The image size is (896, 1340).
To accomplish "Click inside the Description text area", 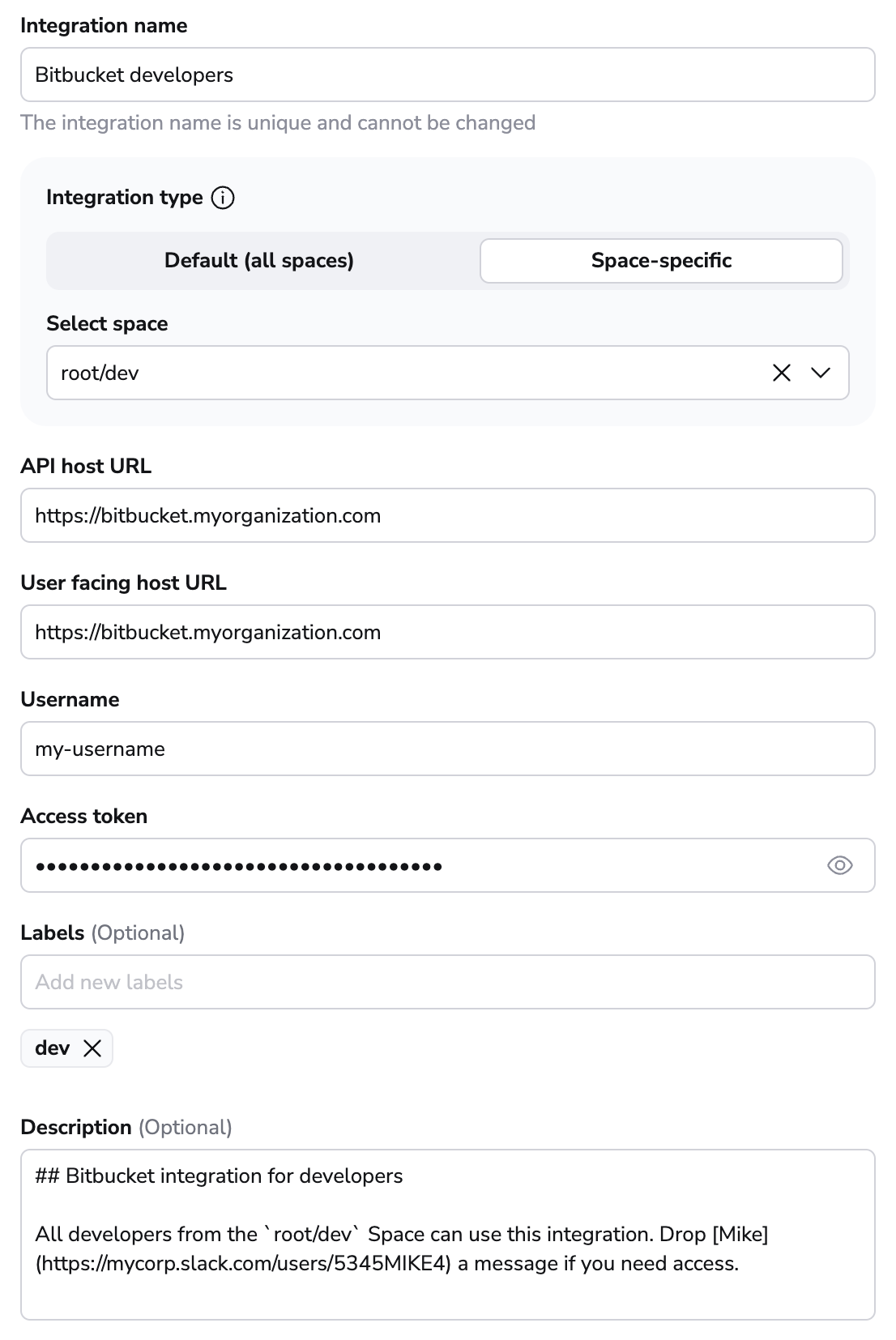I will (x=447, y=1296).
